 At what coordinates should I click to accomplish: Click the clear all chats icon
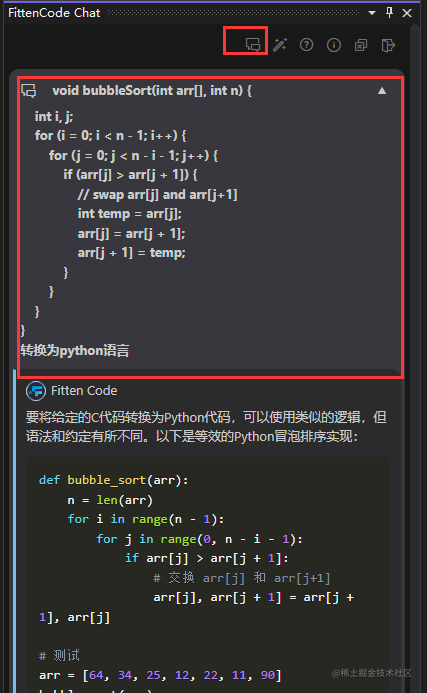pyautogui.click(x=361, y=45)
